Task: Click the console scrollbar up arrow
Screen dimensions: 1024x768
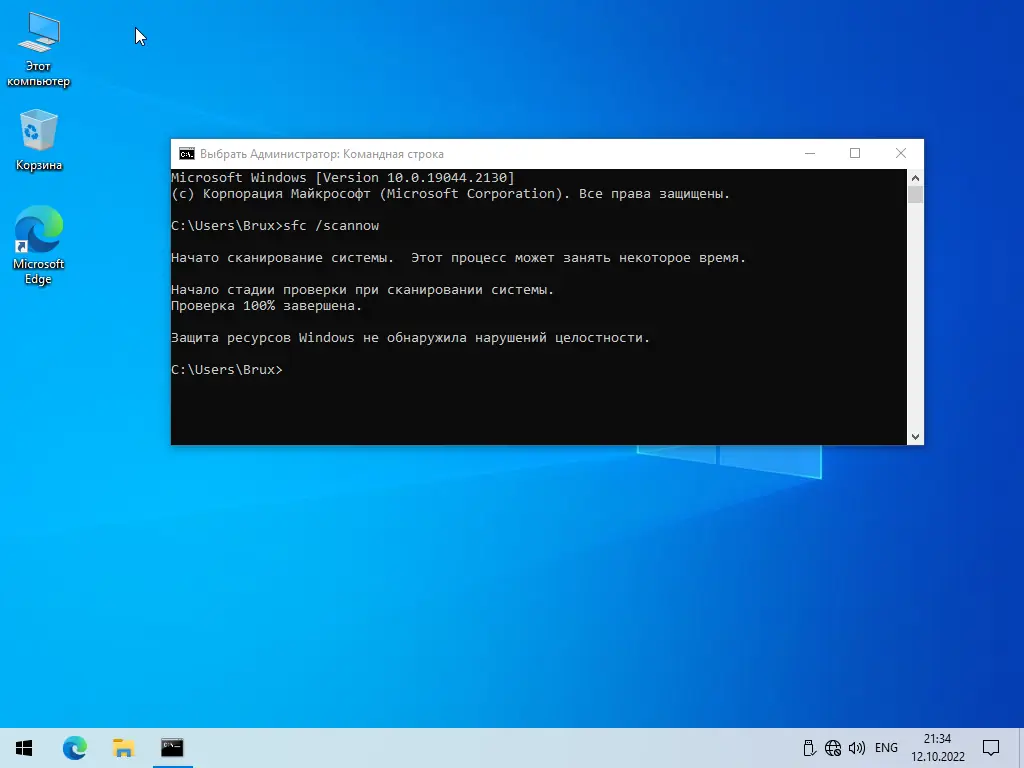Action: 916,178
